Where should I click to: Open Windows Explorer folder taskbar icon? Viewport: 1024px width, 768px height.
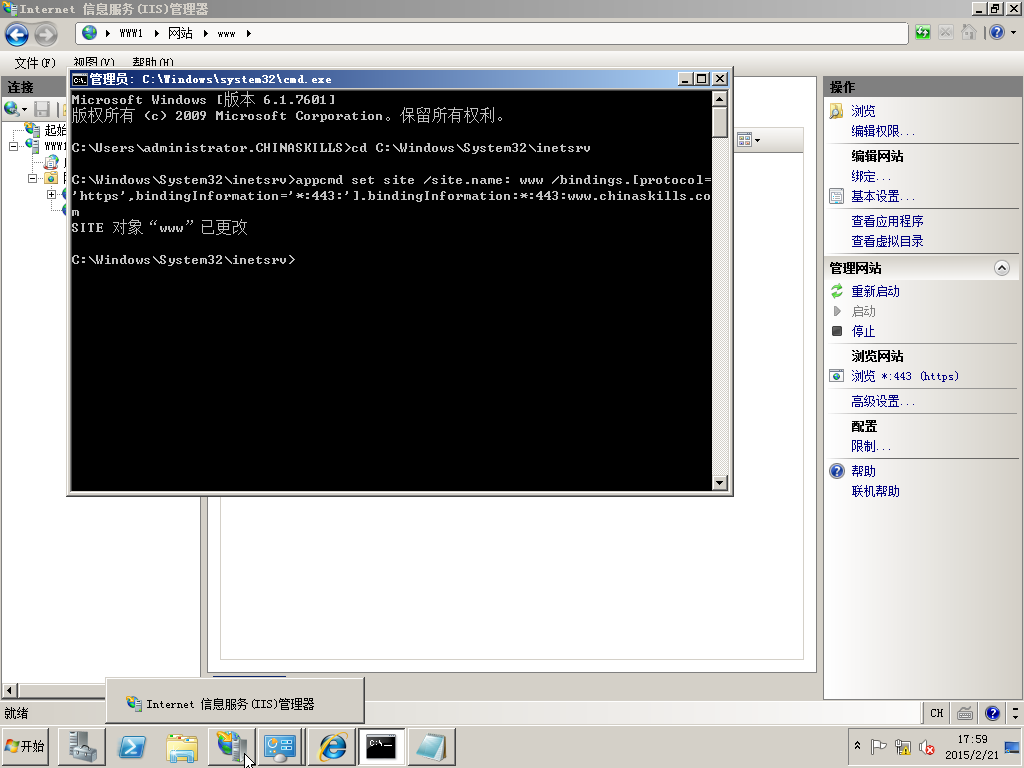point(182,746)
